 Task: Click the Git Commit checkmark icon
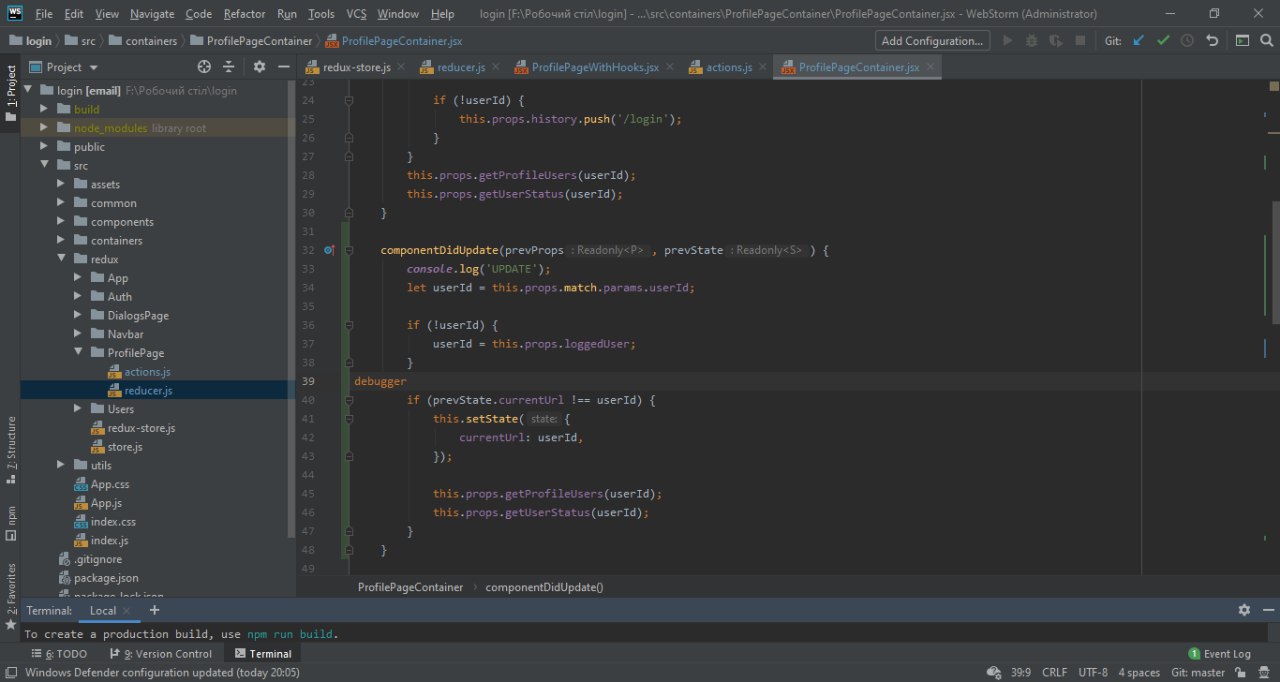(x=1163, y=41)
